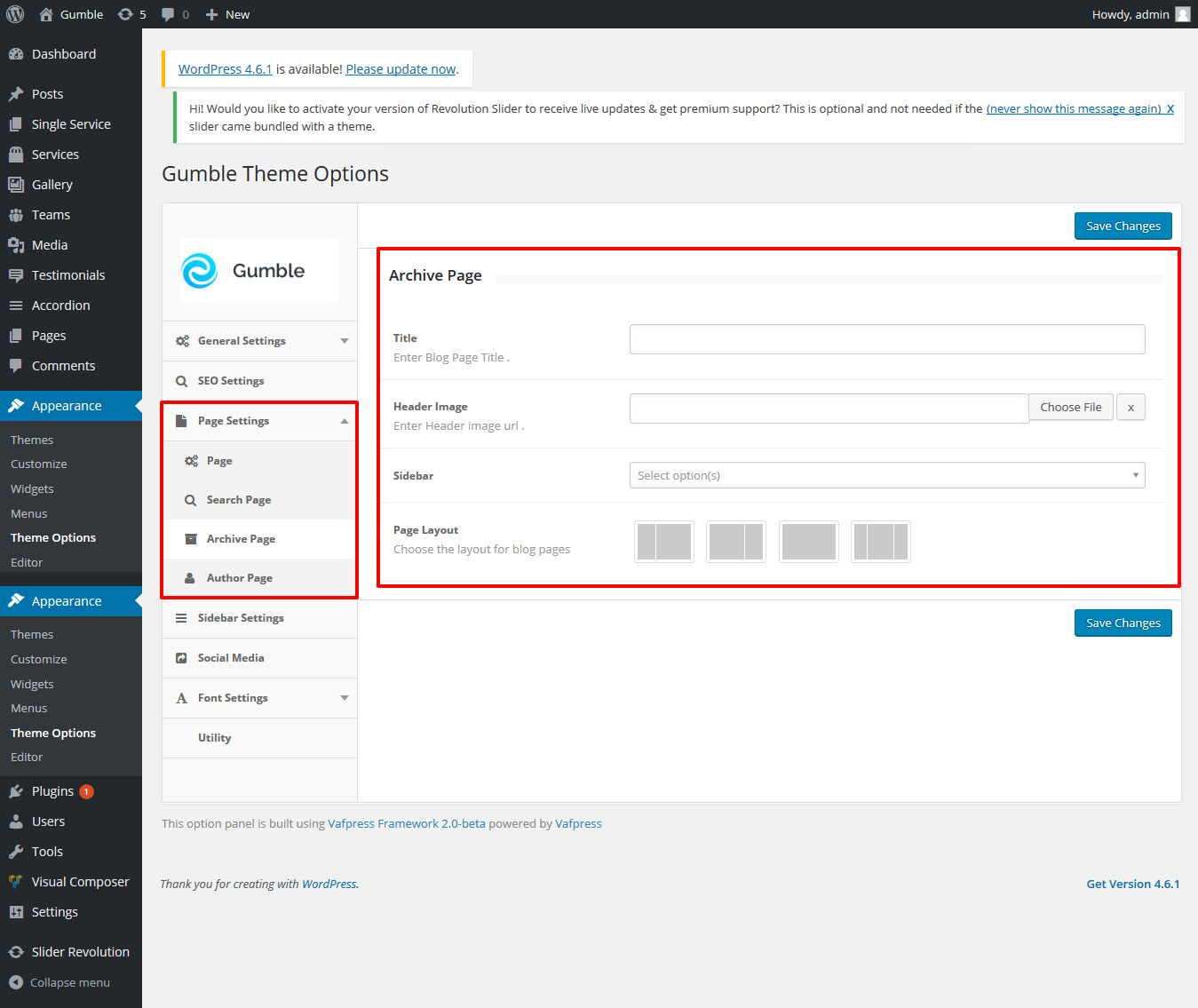Open the Search Page settings tab
This screenshot has height=1008, width=1198.
coord(239,500)
